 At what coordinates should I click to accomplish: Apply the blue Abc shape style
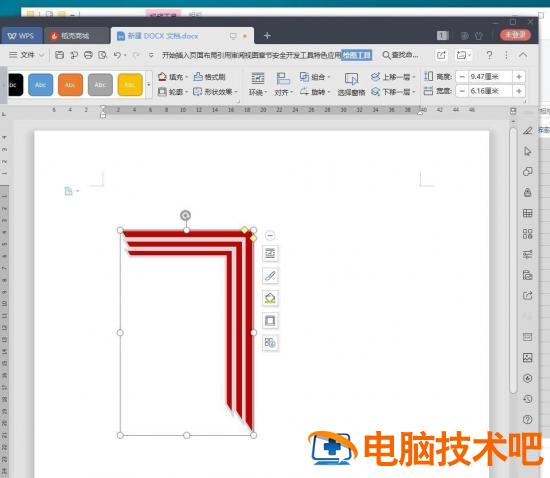pyautogui.click(x=41, y=85)
